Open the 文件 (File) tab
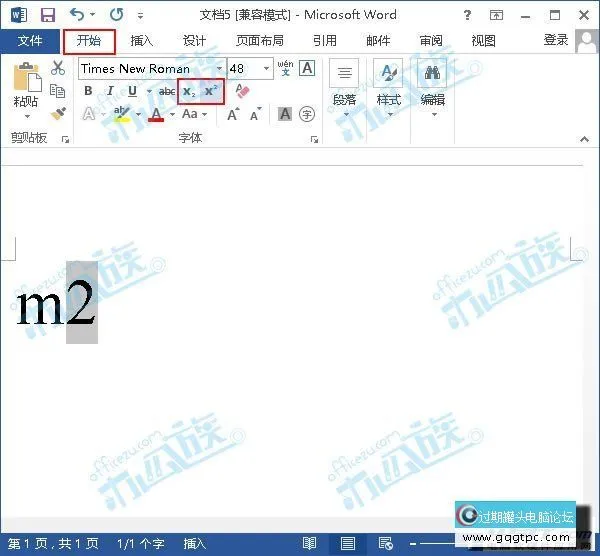This screenshot has width=600, height=556. click(x=30, y=41)
